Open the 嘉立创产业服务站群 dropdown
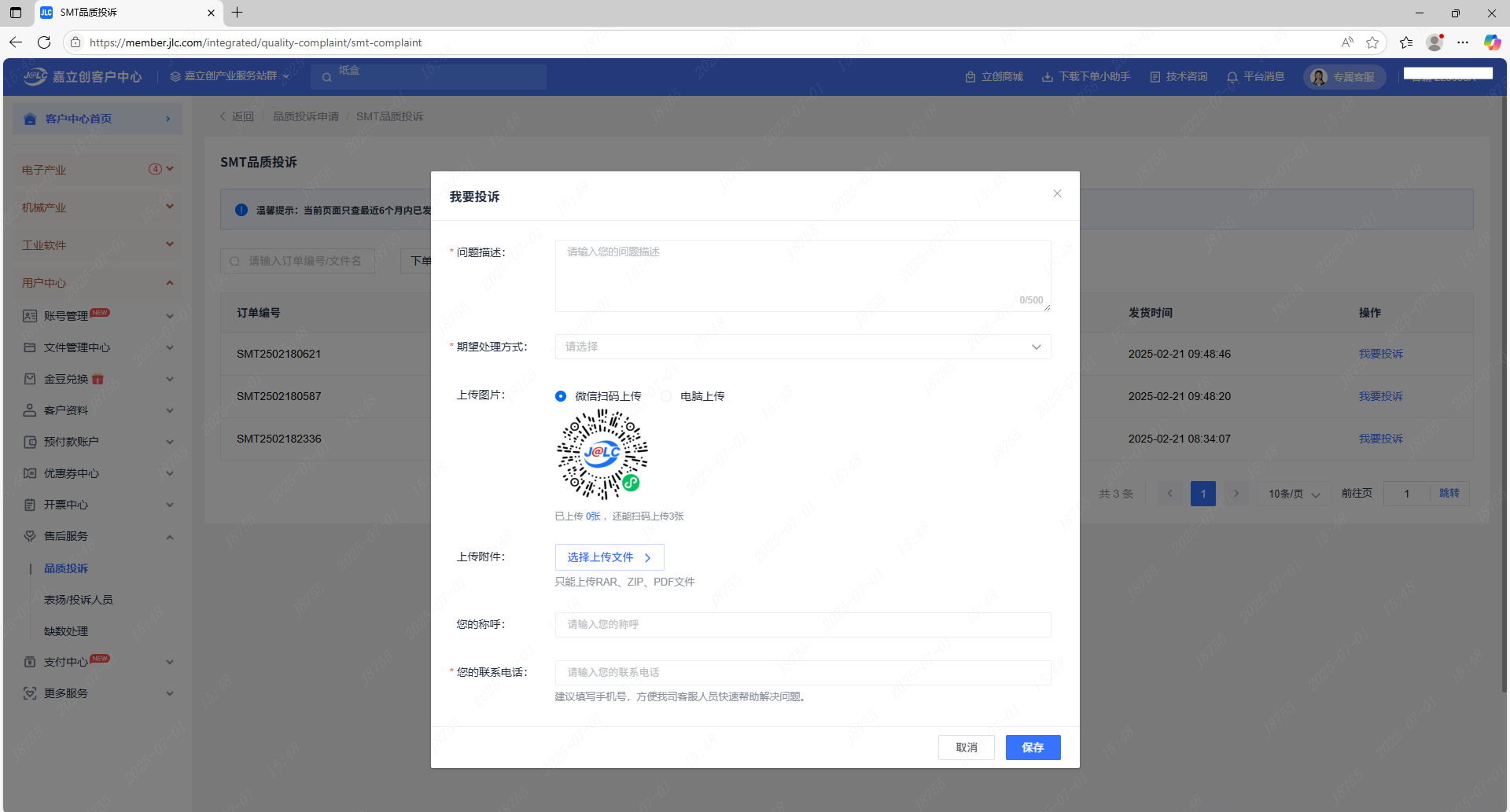1510x812 pixels. (x=230, y=76)
